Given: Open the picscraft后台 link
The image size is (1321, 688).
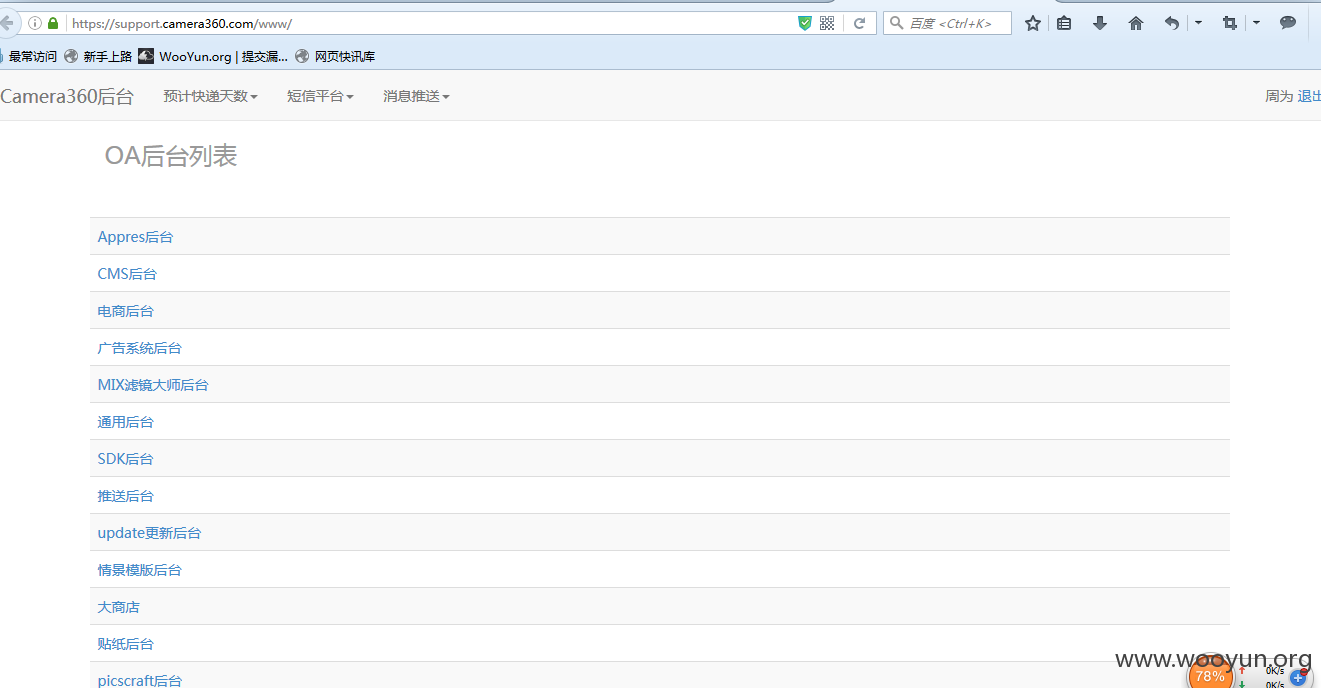Looking at the screenshot, I should point(139,680).
